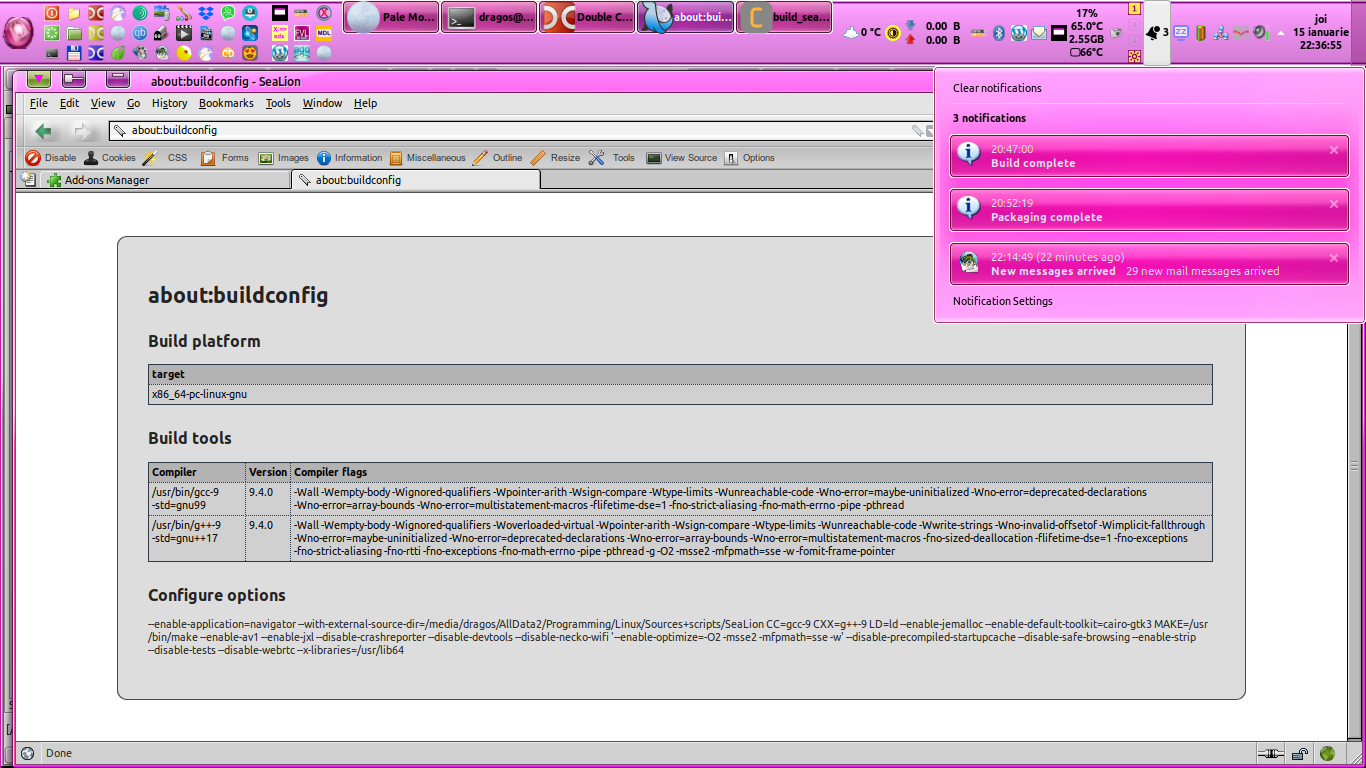Select workspace 1 in the switcher
The image size is (1366, 768).
pyautogui.click(x=1134, y=9)
